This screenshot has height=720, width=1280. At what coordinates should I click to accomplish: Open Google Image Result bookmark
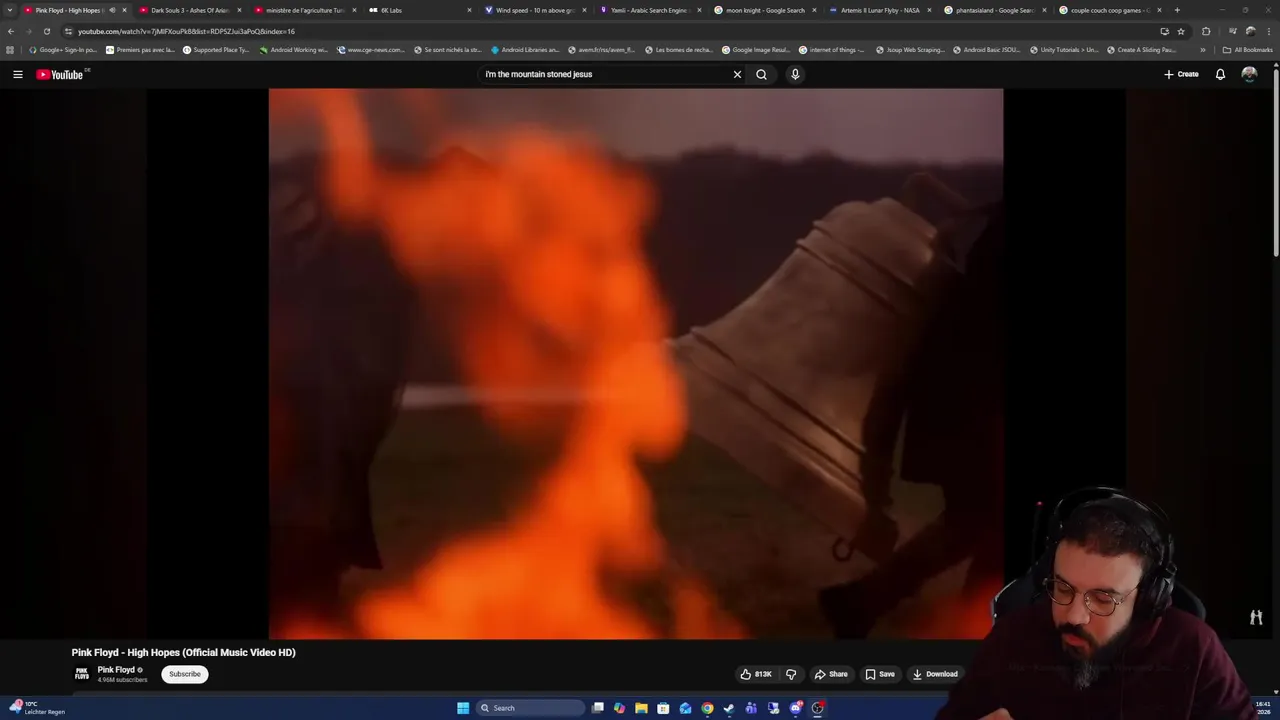tap(755, 49)
